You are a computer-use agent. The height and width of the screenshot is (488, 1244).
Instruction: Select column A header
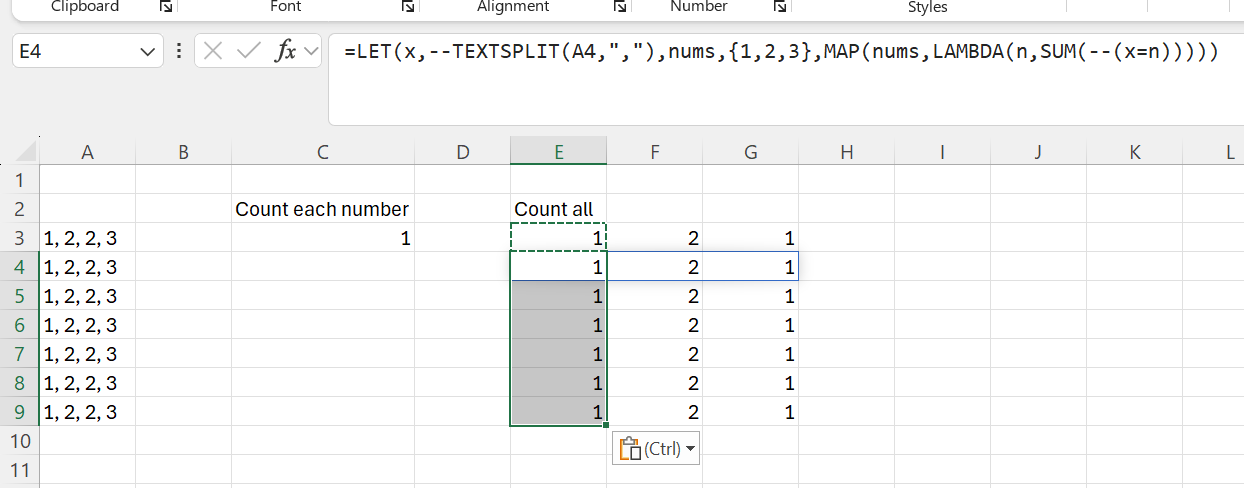tap(87, 152)
